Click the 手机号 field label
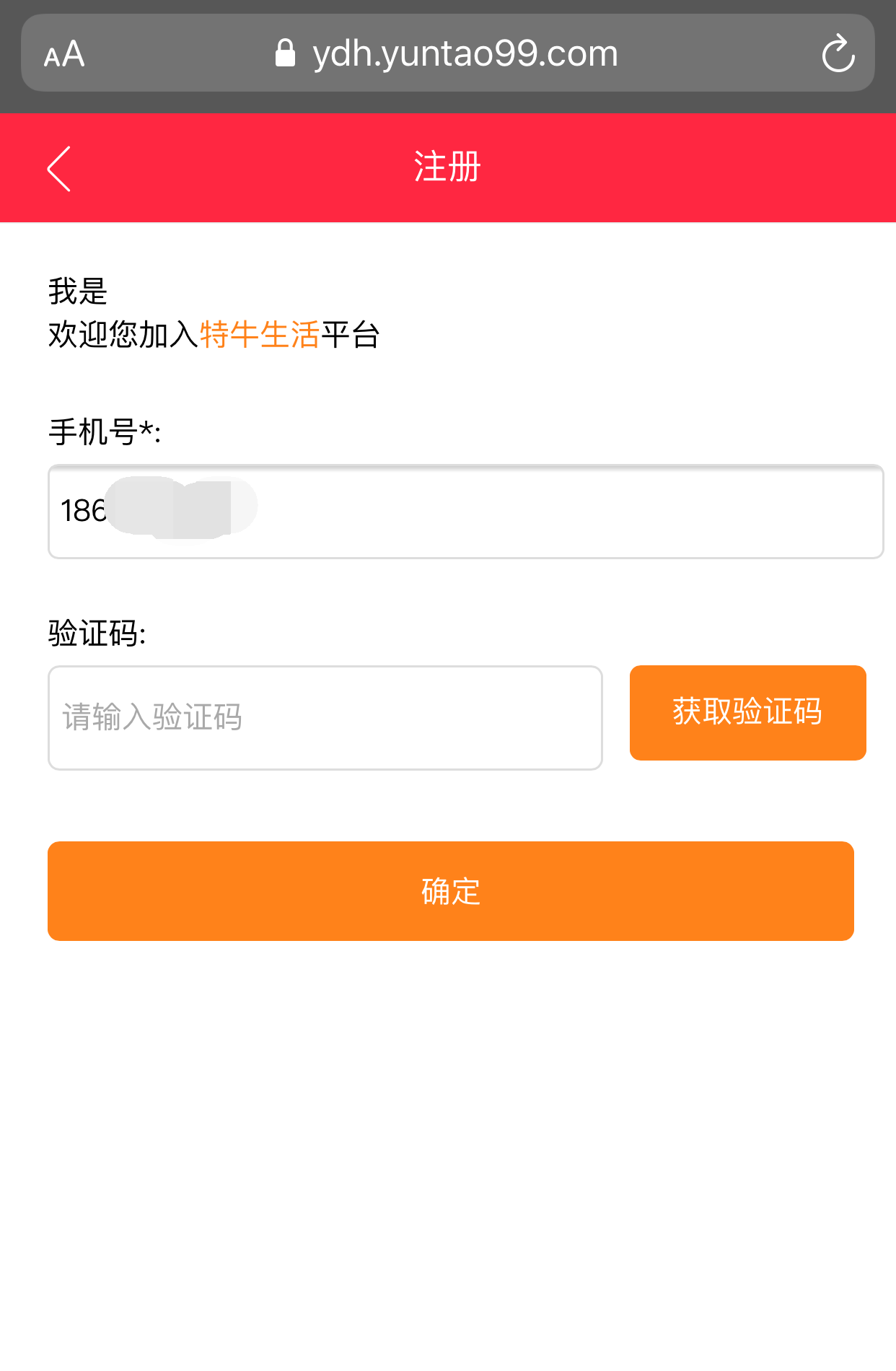Image resolution: width=896 pixels, height=1371 pixels. pos(92,432)
